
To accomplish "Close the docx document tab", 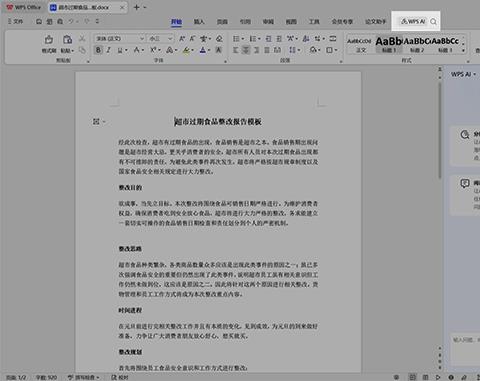I will [x=122, y=7].
